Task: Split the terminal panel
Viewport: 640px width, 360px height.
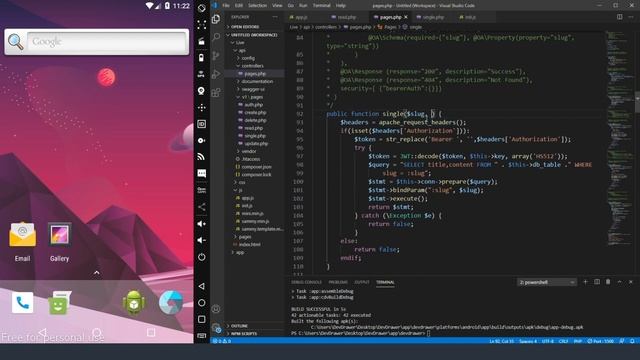Action: tap(597, 282)
